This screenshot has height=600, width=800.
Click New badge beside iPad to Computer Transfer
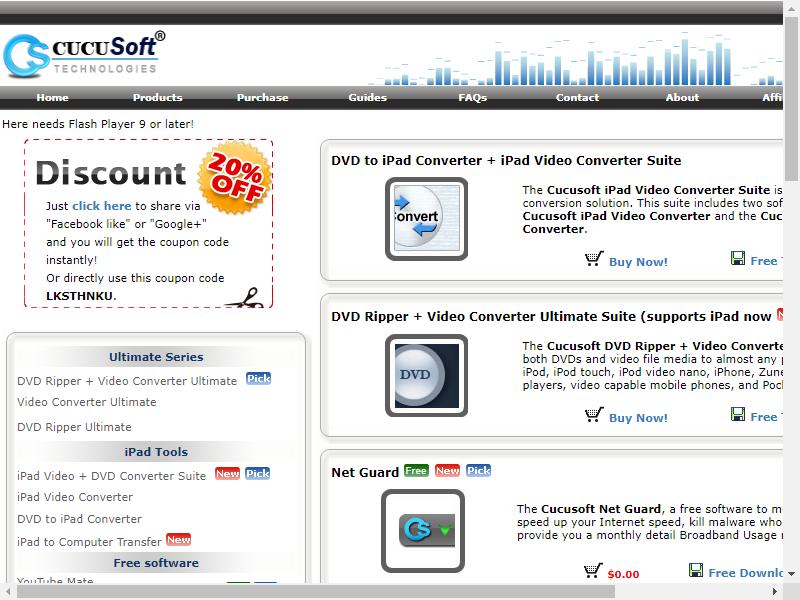179,539
